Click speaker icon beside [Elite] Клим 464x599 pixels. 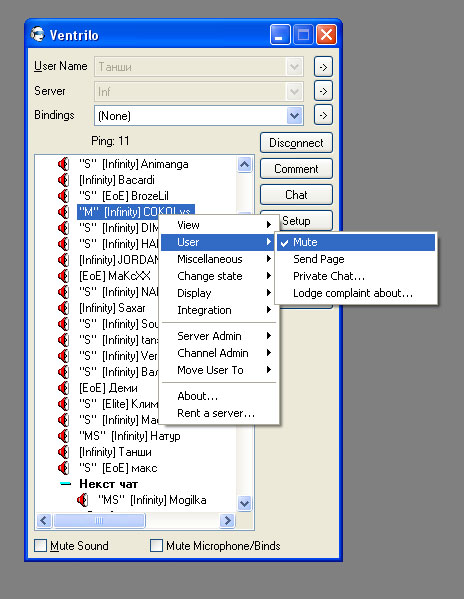point(63,404)
